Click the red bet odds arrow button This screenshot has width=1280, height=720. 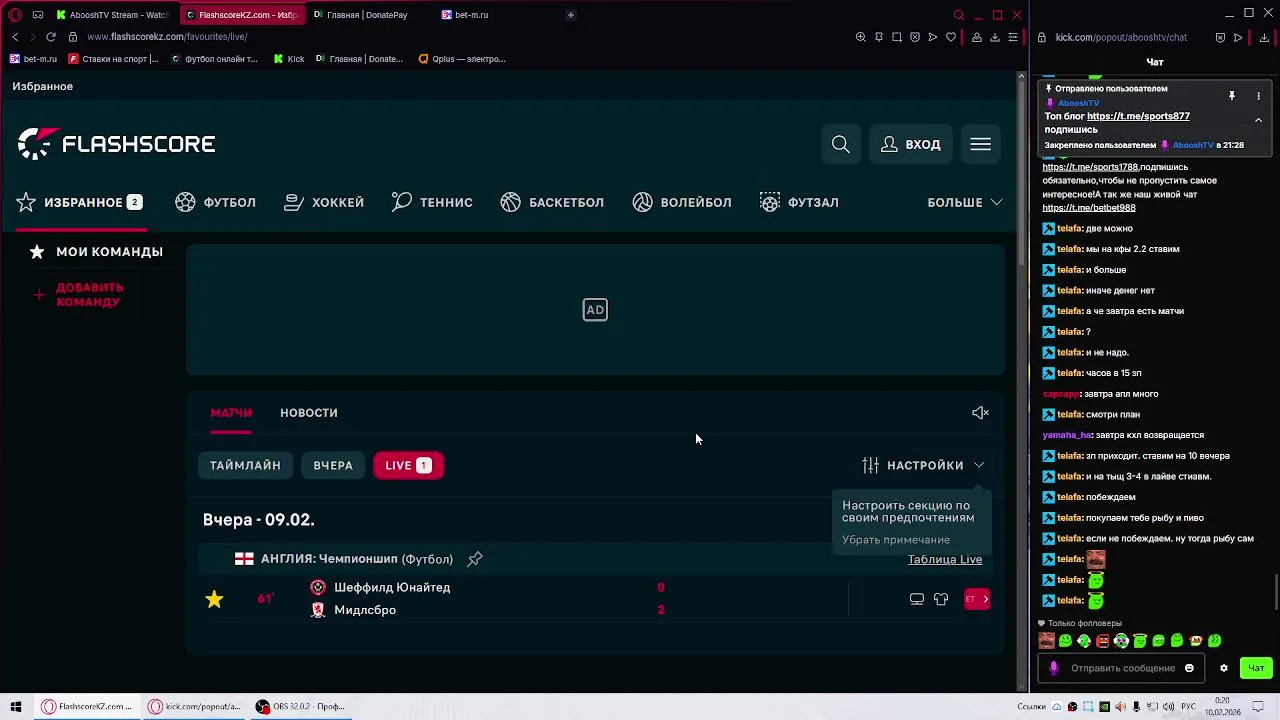(977, 599)
